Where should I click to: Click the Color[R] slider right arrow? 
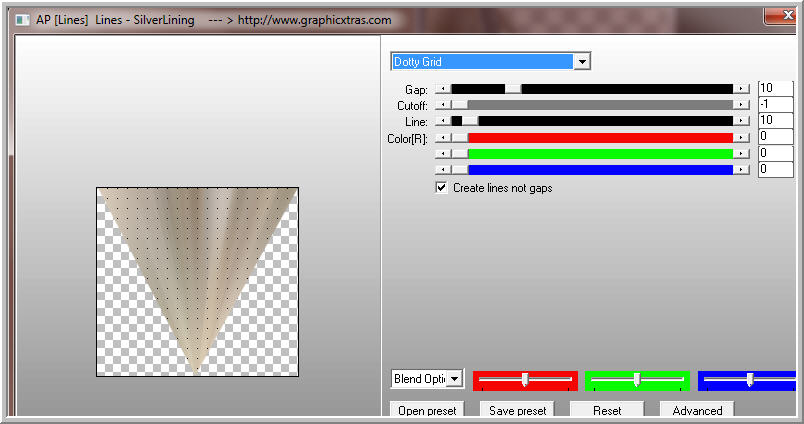tap(741, 138)
